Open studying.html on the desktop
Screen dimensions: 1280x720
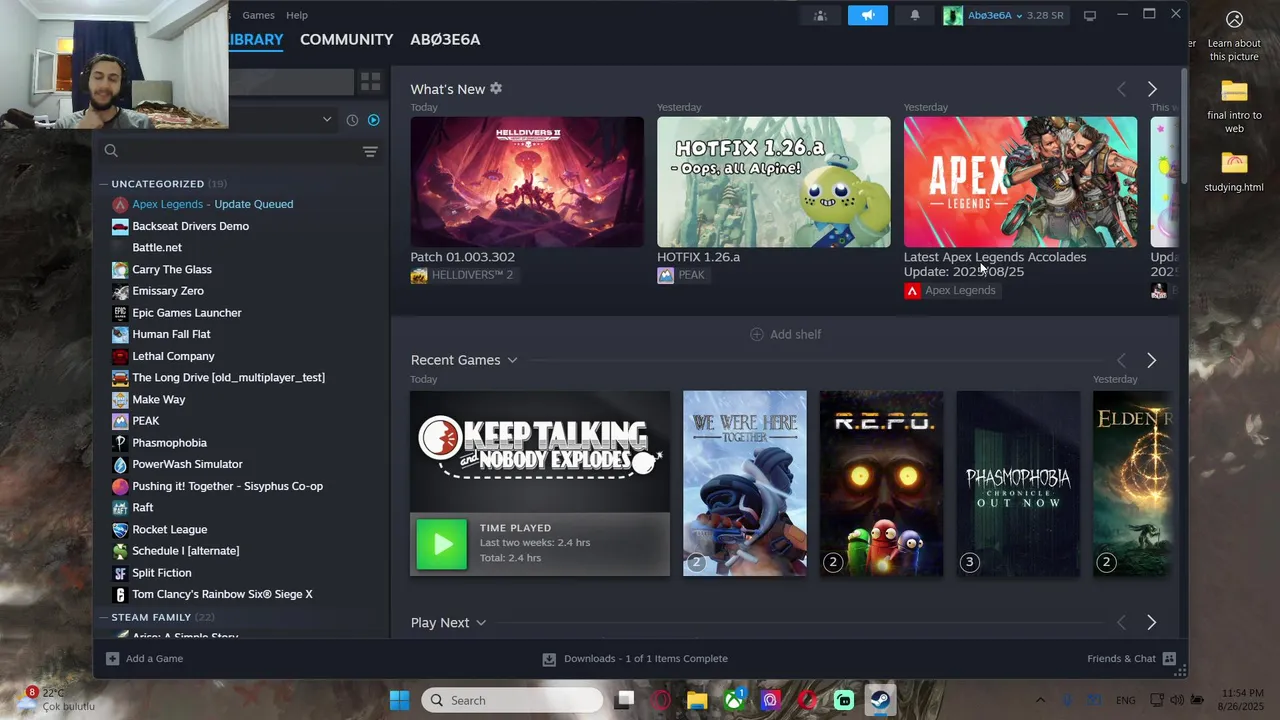tap(1234, 171)
